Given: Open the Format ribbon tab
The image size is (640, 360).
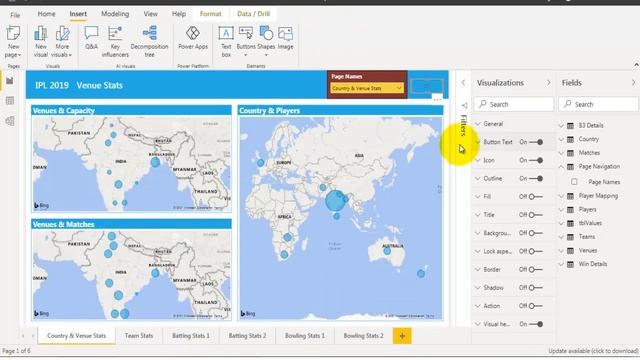Looking at the screenshot, I should tap(211, 14).
